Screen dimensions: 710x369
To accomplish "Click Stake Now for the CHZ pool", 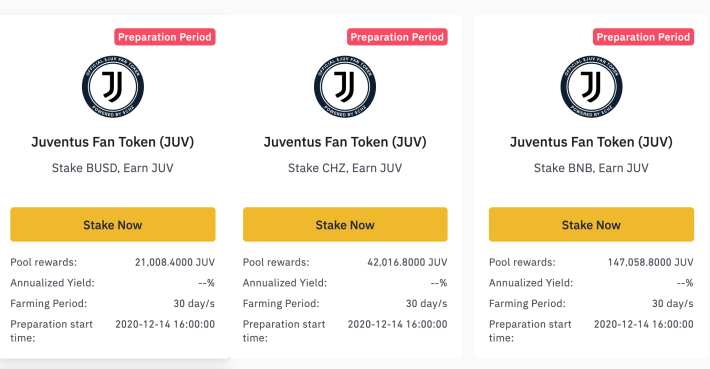I will click(345, 225).
